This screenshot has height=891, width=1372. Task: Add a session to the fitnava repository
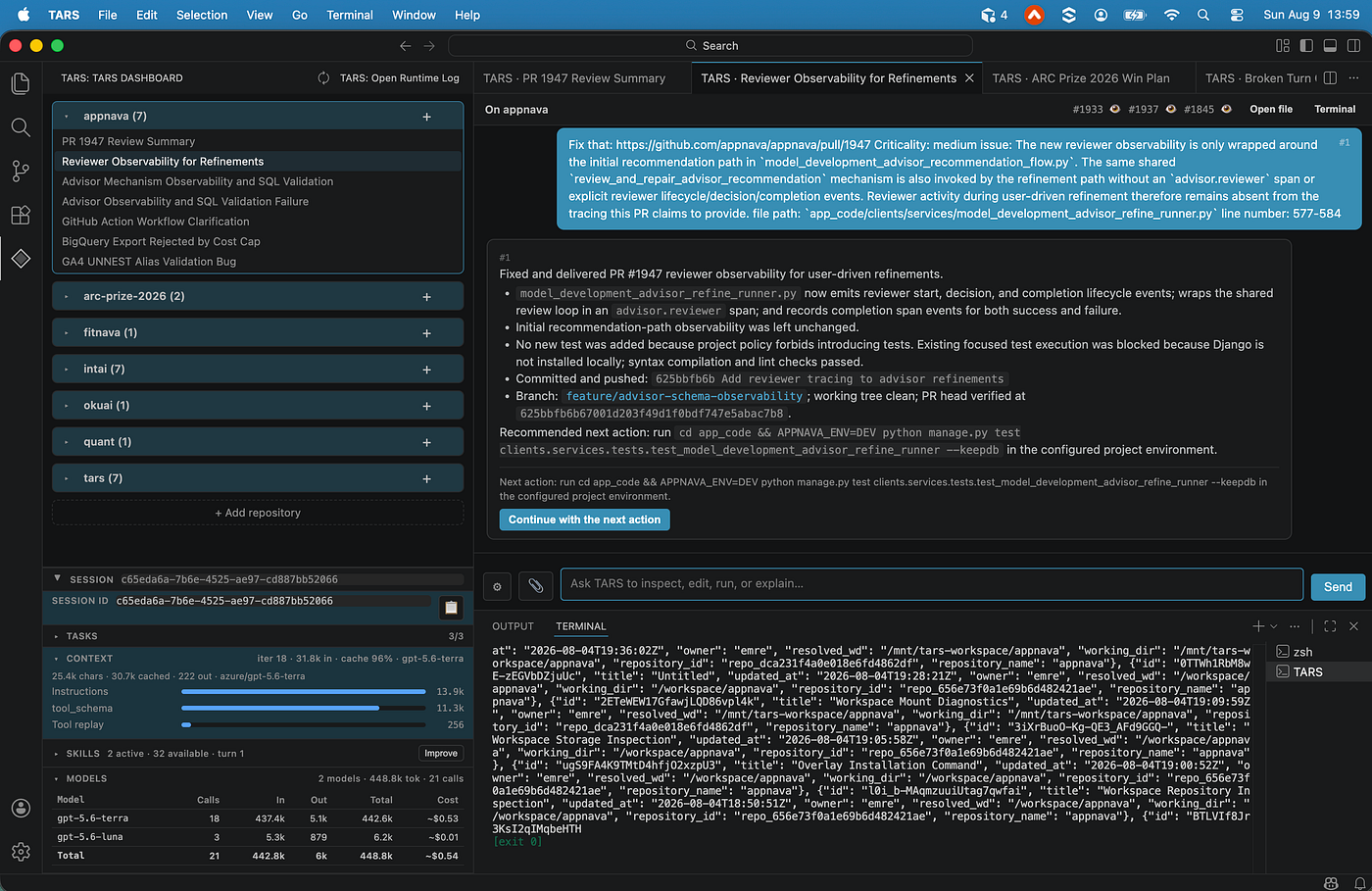point(426,333)
